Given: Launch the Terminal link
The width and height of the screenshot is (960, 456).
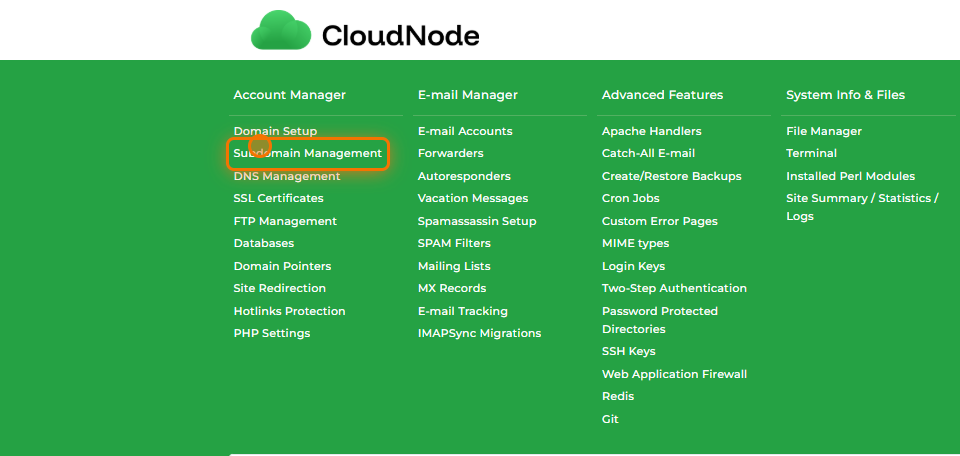Looking at the screenshot, I should 811,153.
